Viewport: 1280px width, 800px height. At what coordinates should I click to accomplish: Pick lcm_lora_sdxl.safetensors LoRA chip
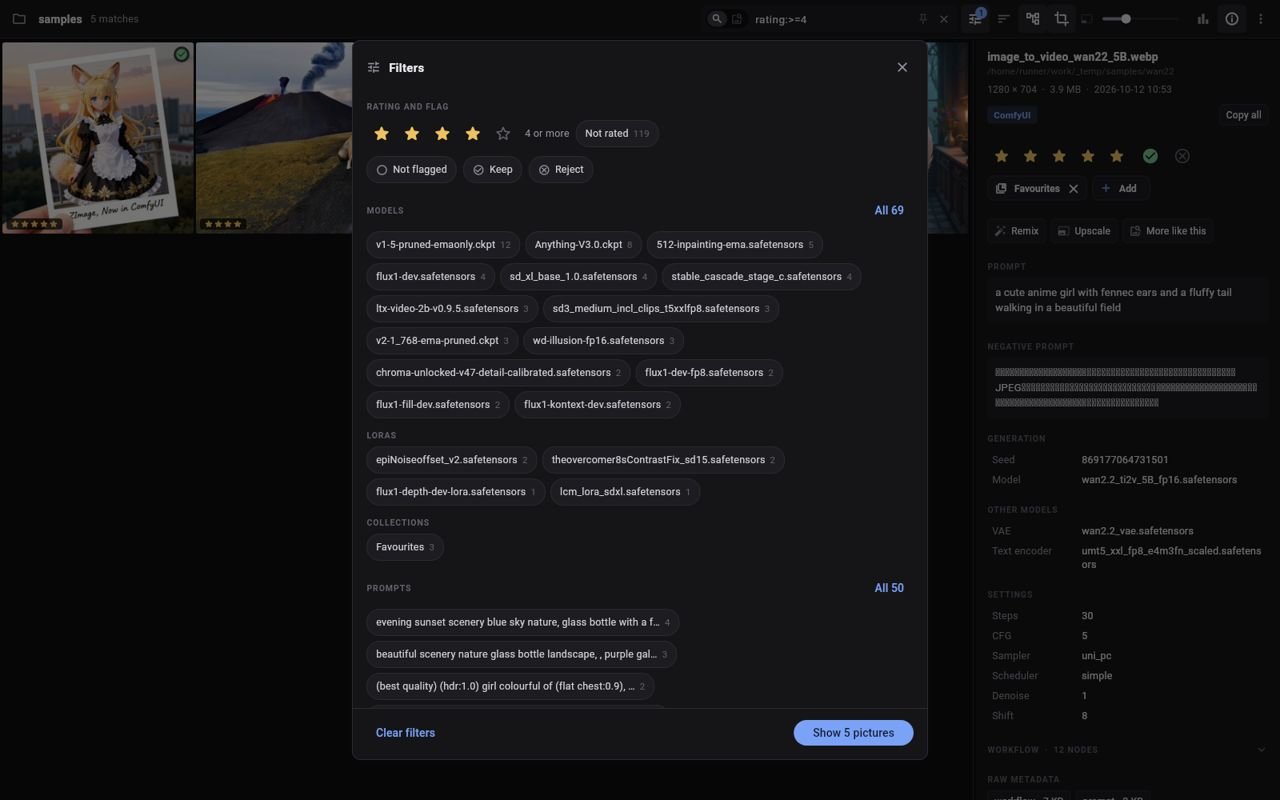pyautogui.click(x=625, y=492)
